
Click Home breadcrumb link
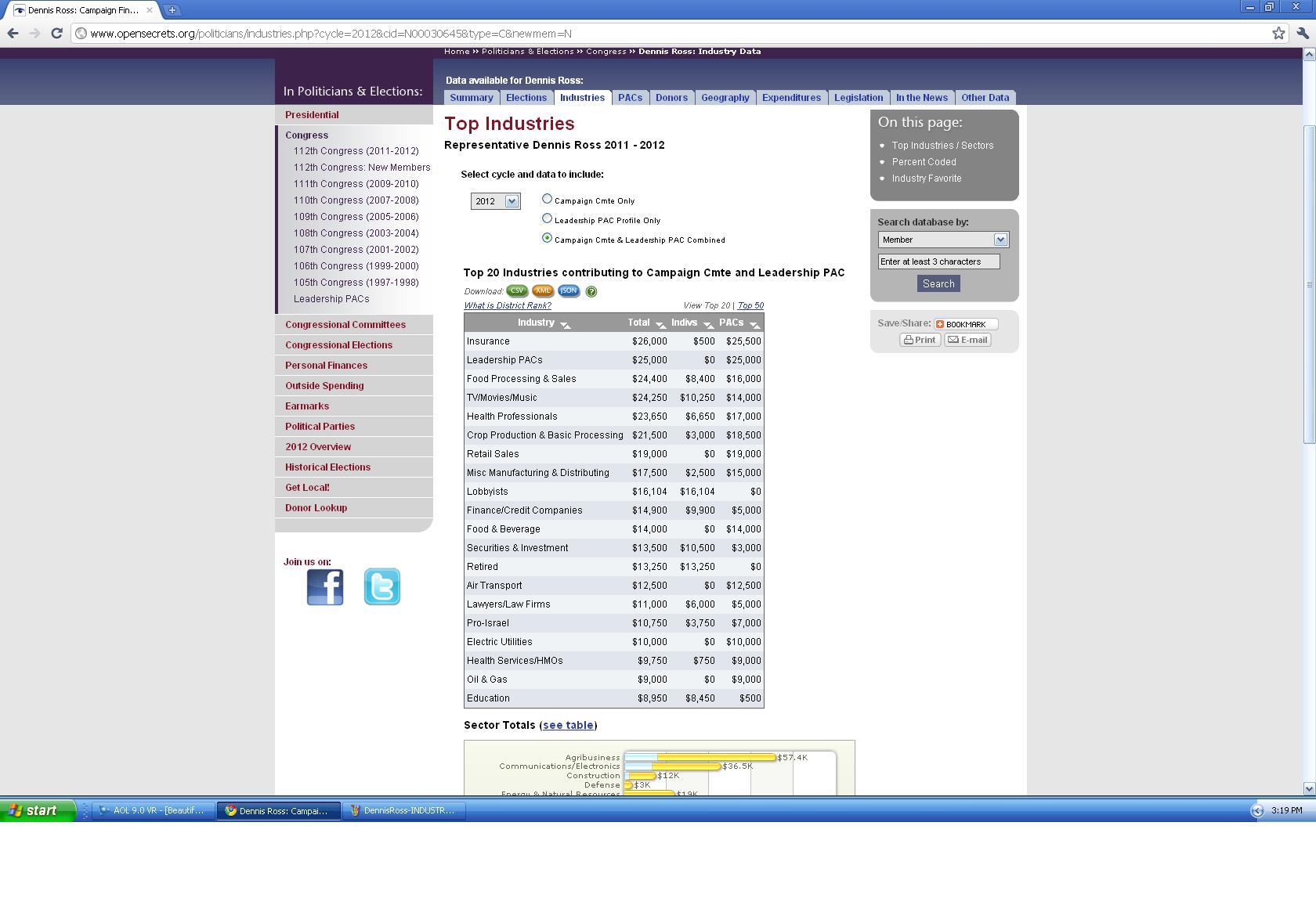point(457,52)
